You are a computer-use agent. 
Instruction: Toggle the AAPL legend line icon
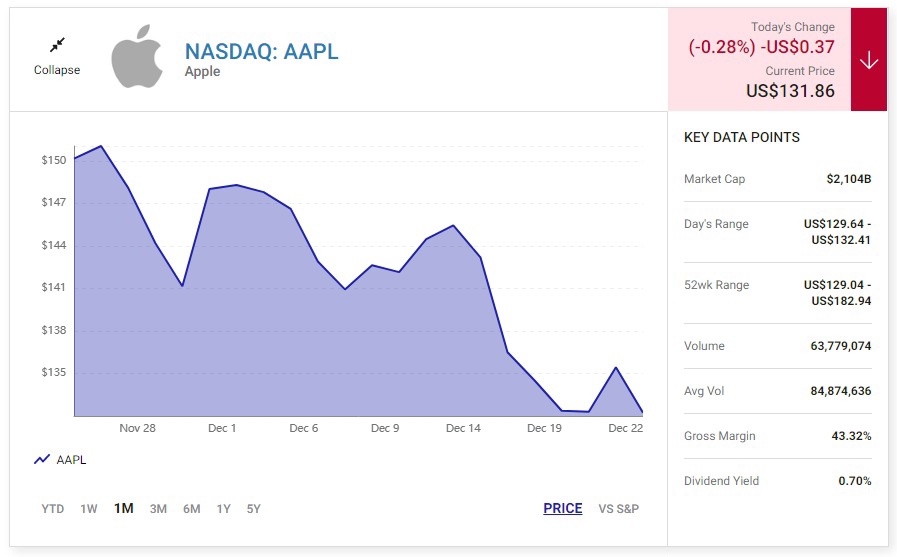pyautogui.click(x=42, y=460)
